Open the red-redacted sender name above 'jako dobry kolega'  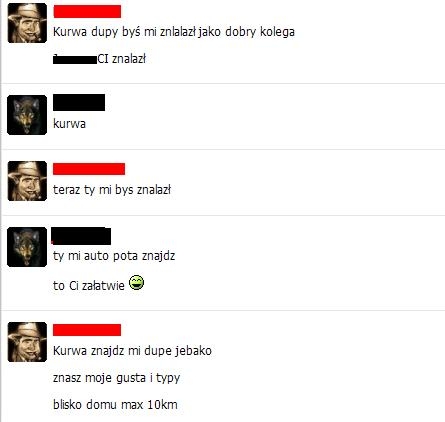coord(87,11)
